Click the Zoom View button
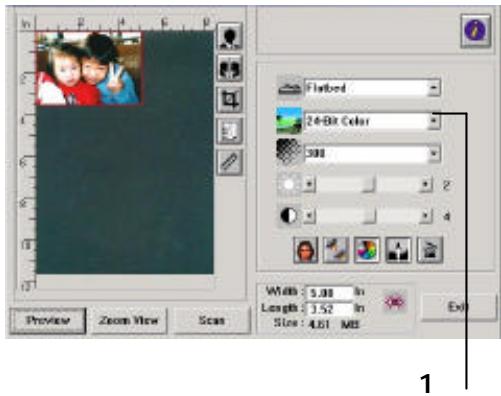 [128, 321]
